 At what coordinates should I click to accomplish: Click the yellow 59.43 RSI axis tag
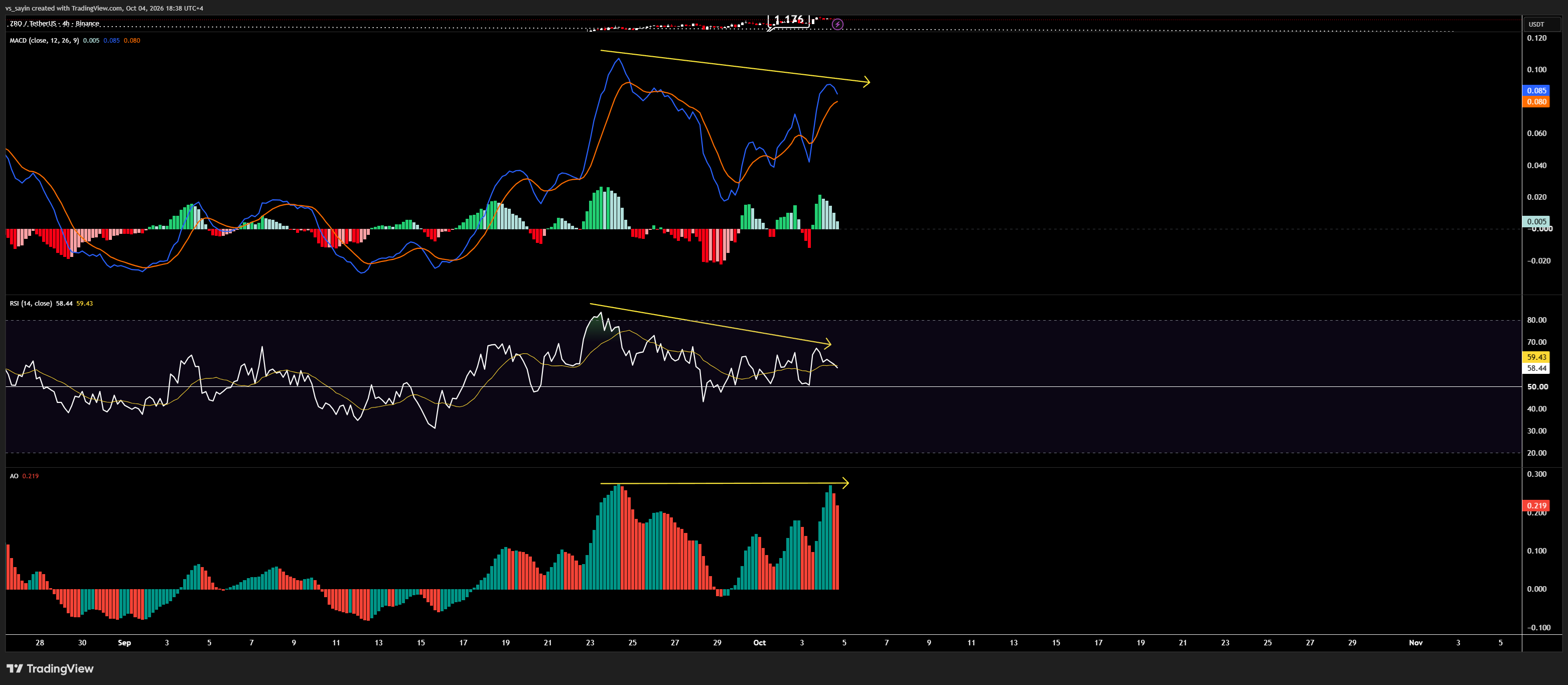[x=1536, y=357]
